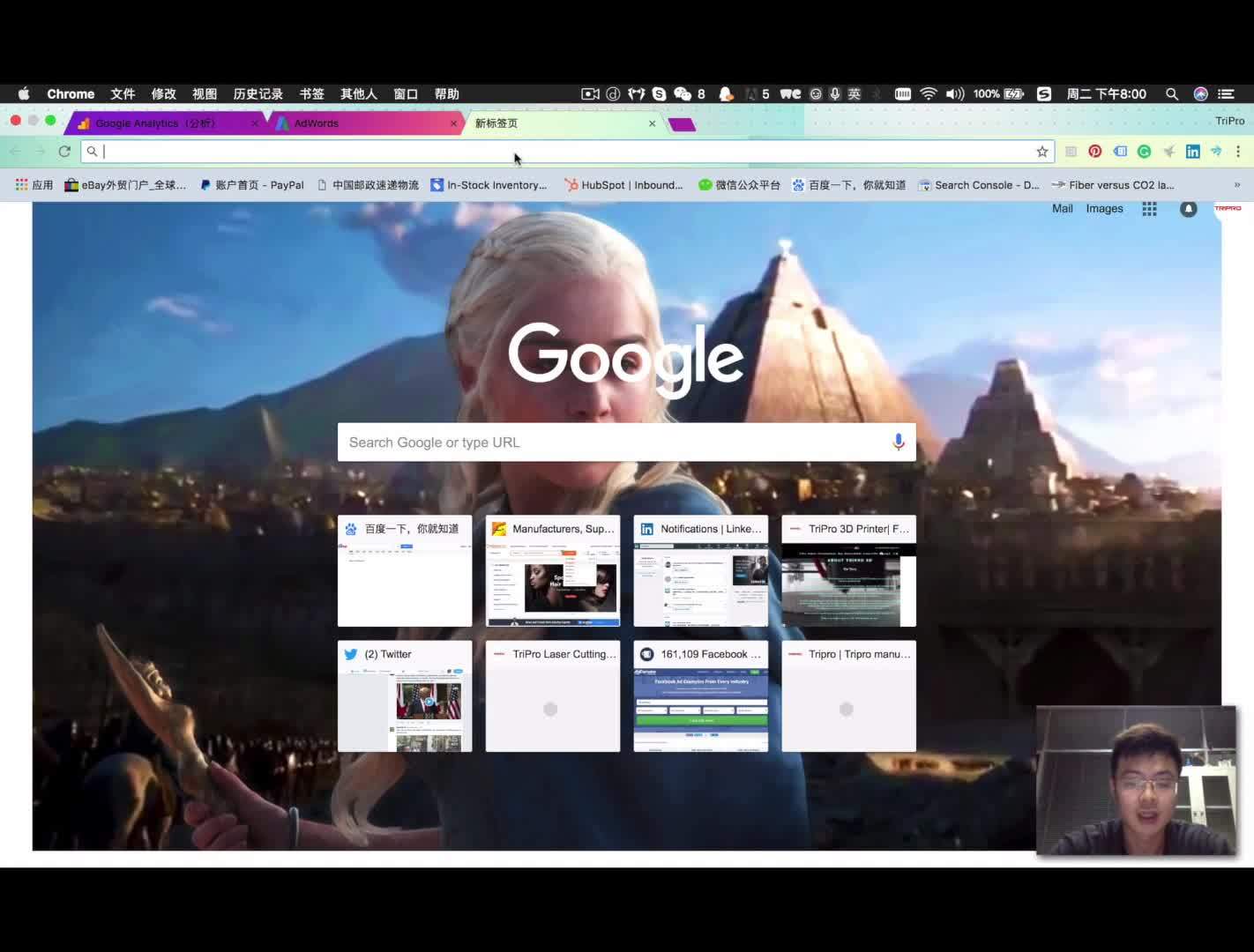Start voice search with the microphone icon

(898, 443)
